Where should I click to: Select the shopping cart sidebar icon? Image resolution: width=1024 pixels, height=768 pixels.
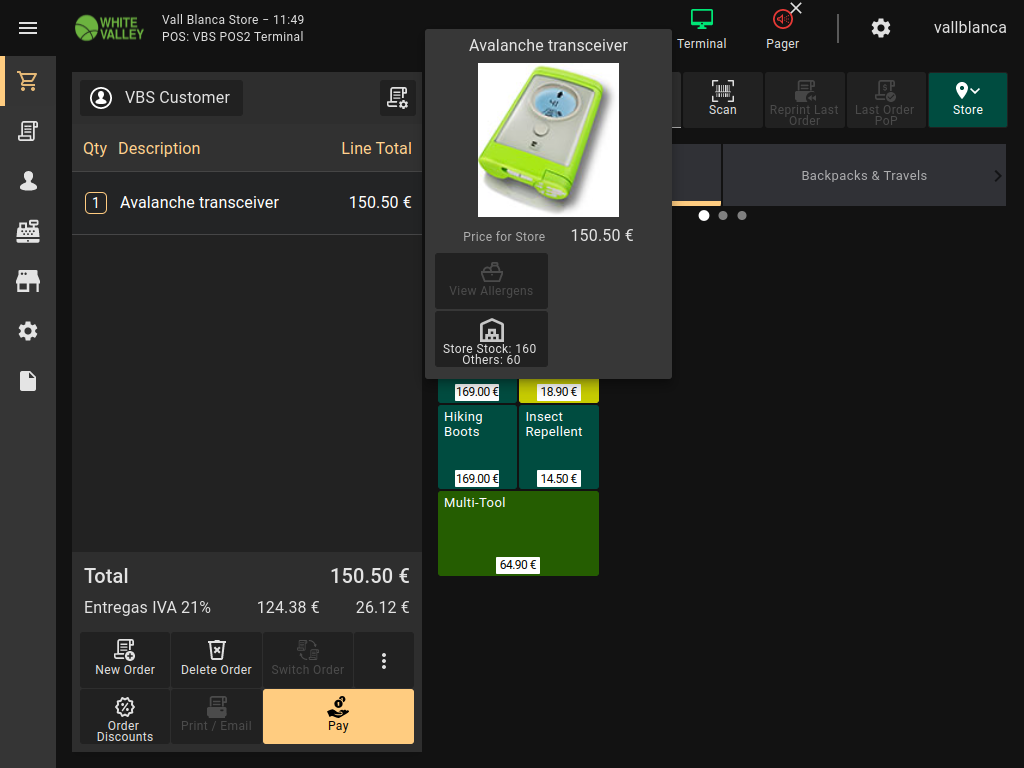(28, 81)
